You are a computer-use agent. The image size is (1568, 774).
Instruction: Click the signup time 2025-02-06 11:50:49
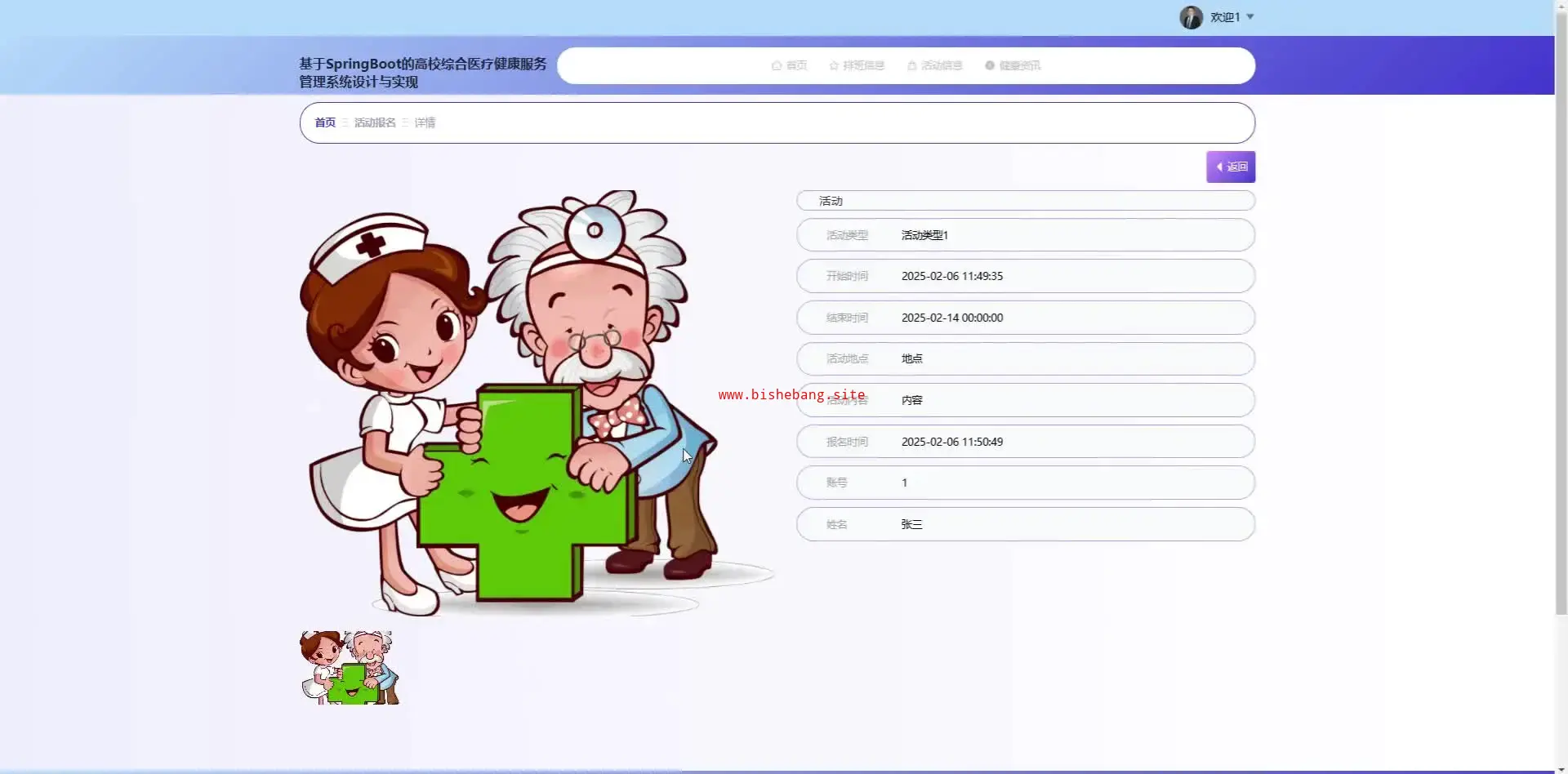(x=952, y=442)
